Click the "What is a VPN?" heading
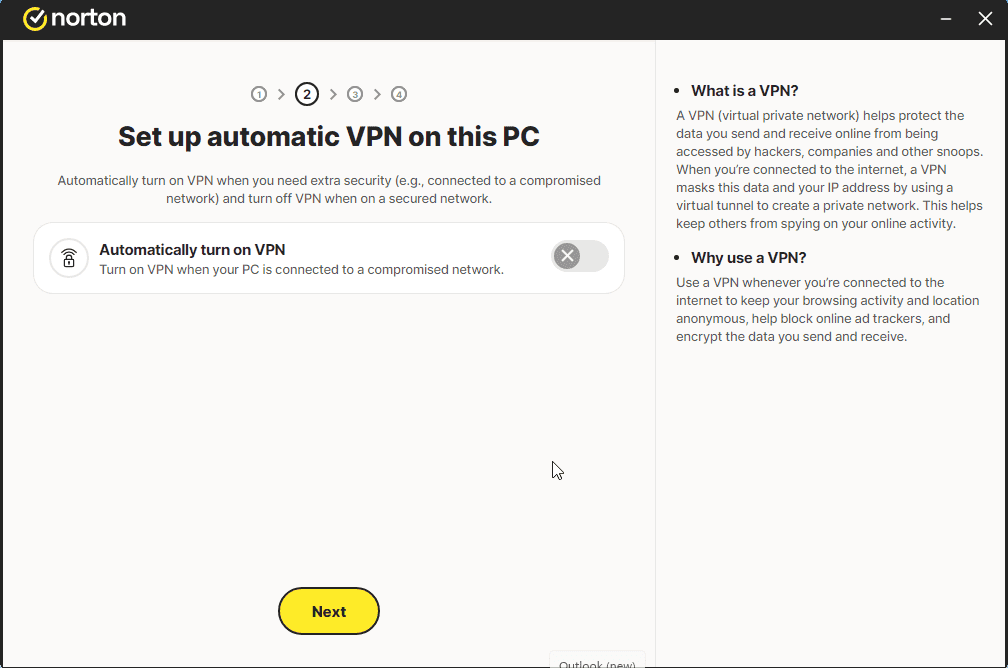1008x668 pixels. coord(745,91)
